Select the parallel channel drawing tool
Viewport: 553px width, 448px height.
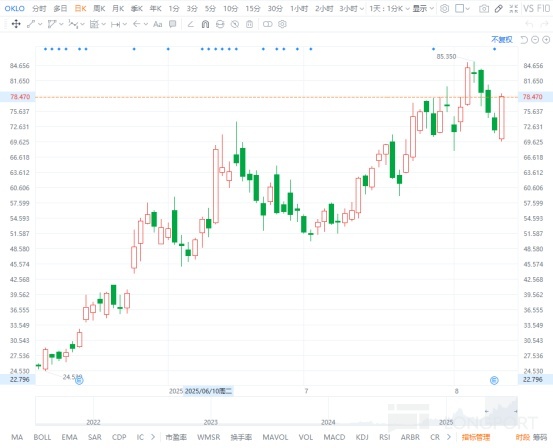[52, 24]
